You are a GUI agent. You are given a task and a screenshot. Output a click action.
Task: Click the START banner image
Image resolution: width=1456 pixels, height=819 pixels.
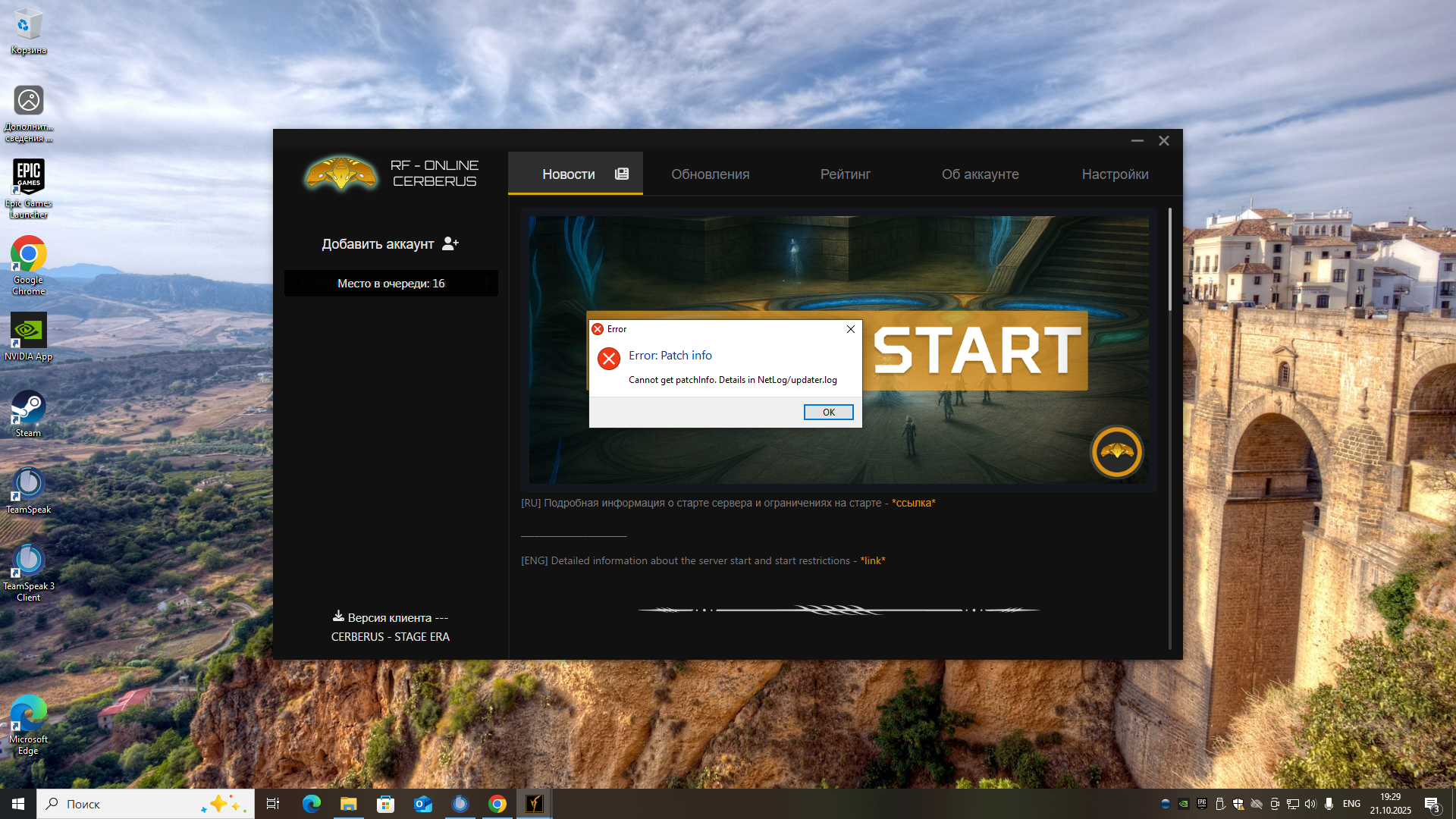click(978, 350)
